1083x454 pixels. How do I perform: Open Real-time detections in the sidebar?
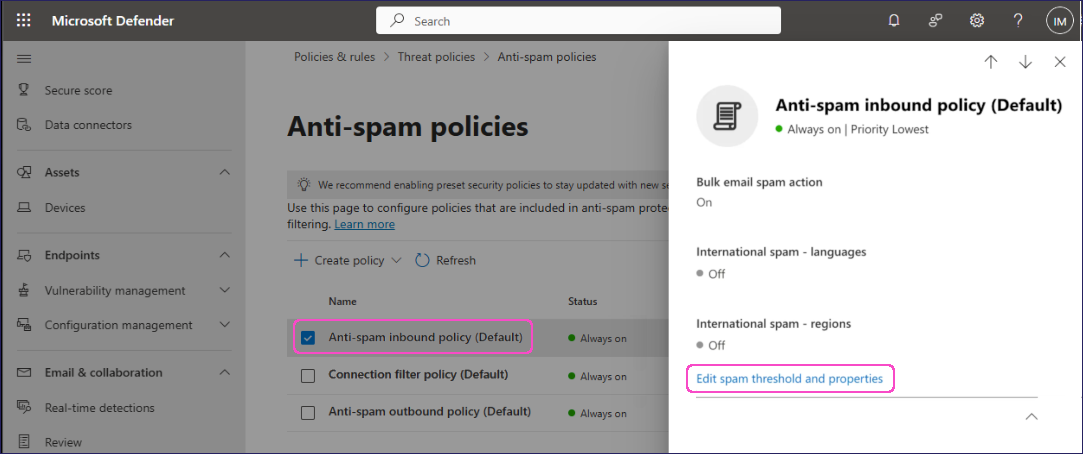99,408
